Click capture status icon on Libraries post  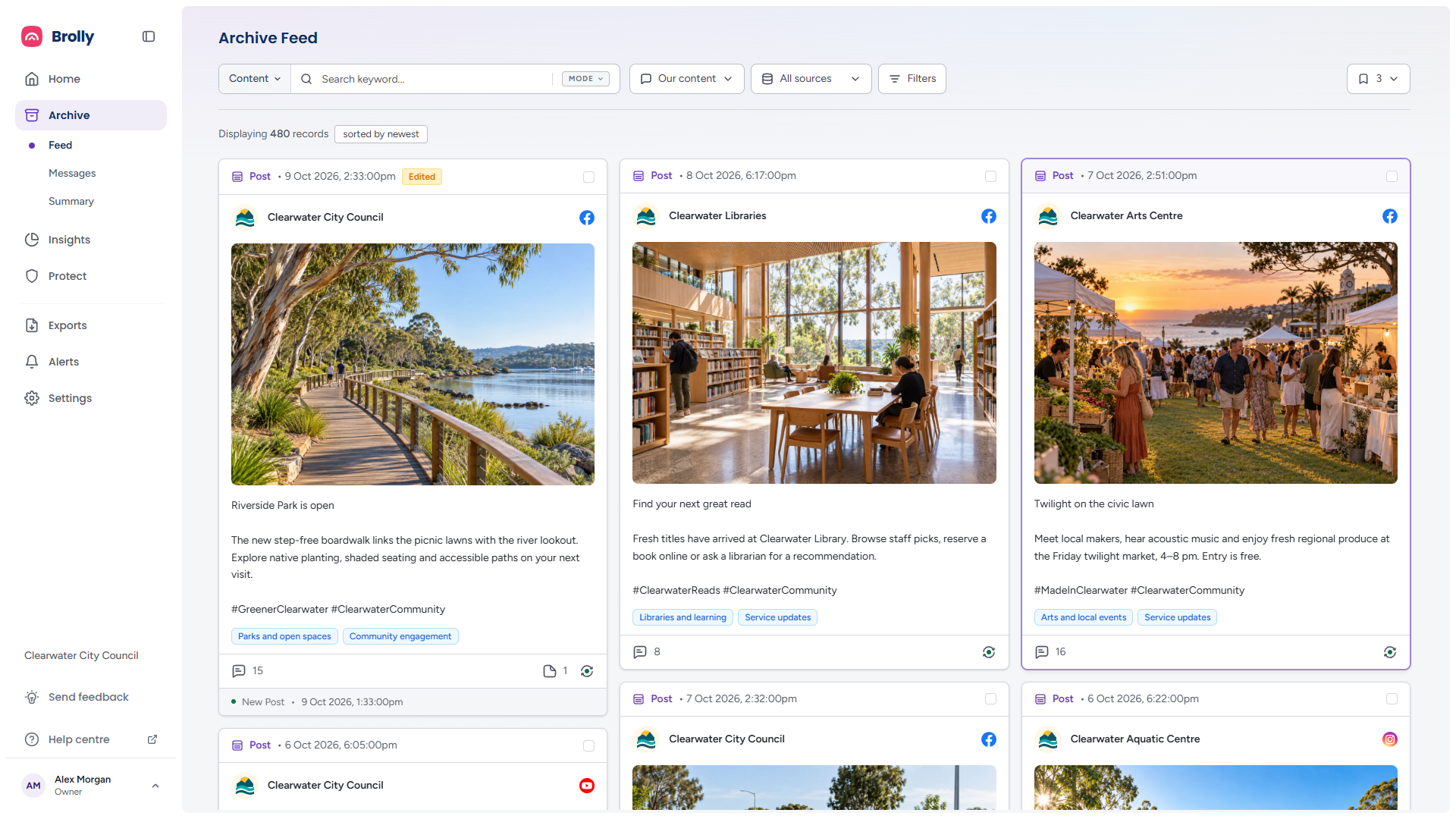989,652
